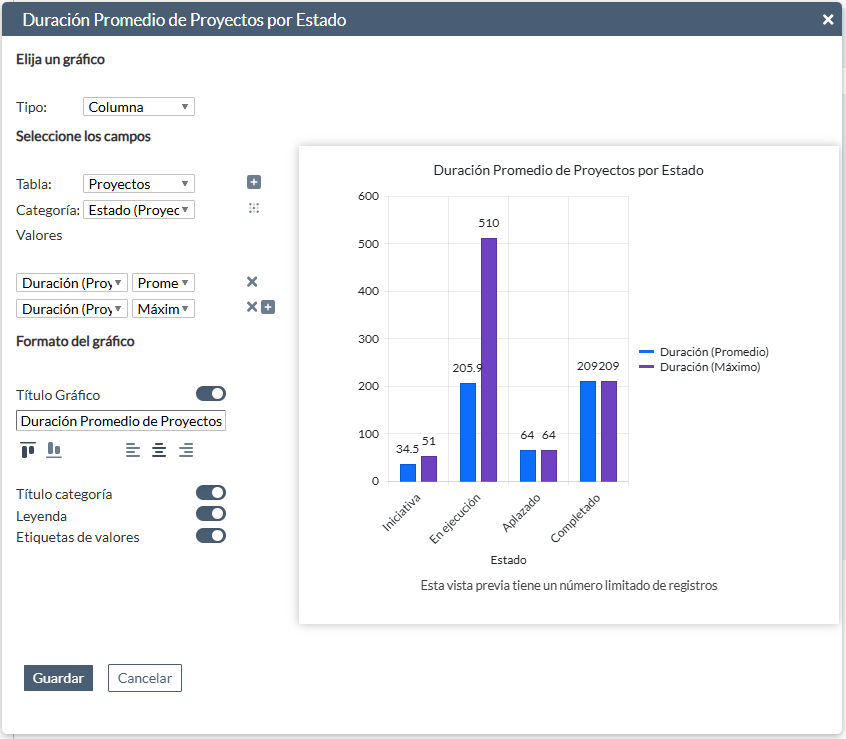This screenshot has width=846, height=739.
Task: Click the Cancelar button
Action: click(x=145, y=678)
